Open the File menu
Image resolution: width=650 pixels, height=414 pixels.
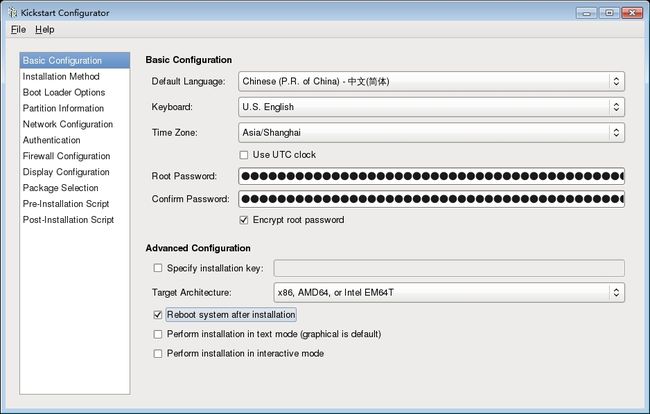pos(18,29)
